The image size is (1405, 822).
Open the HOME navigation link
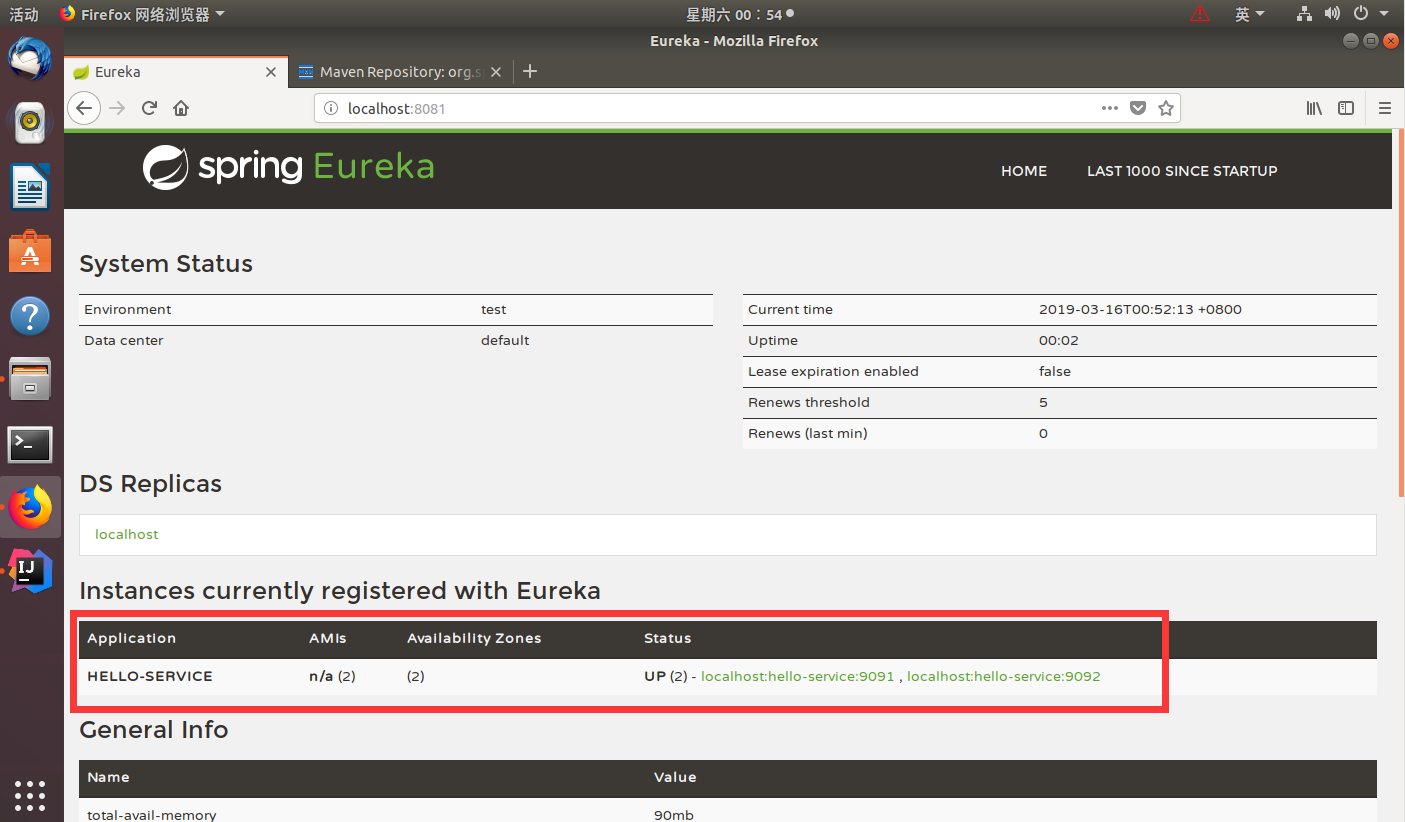1024,171
